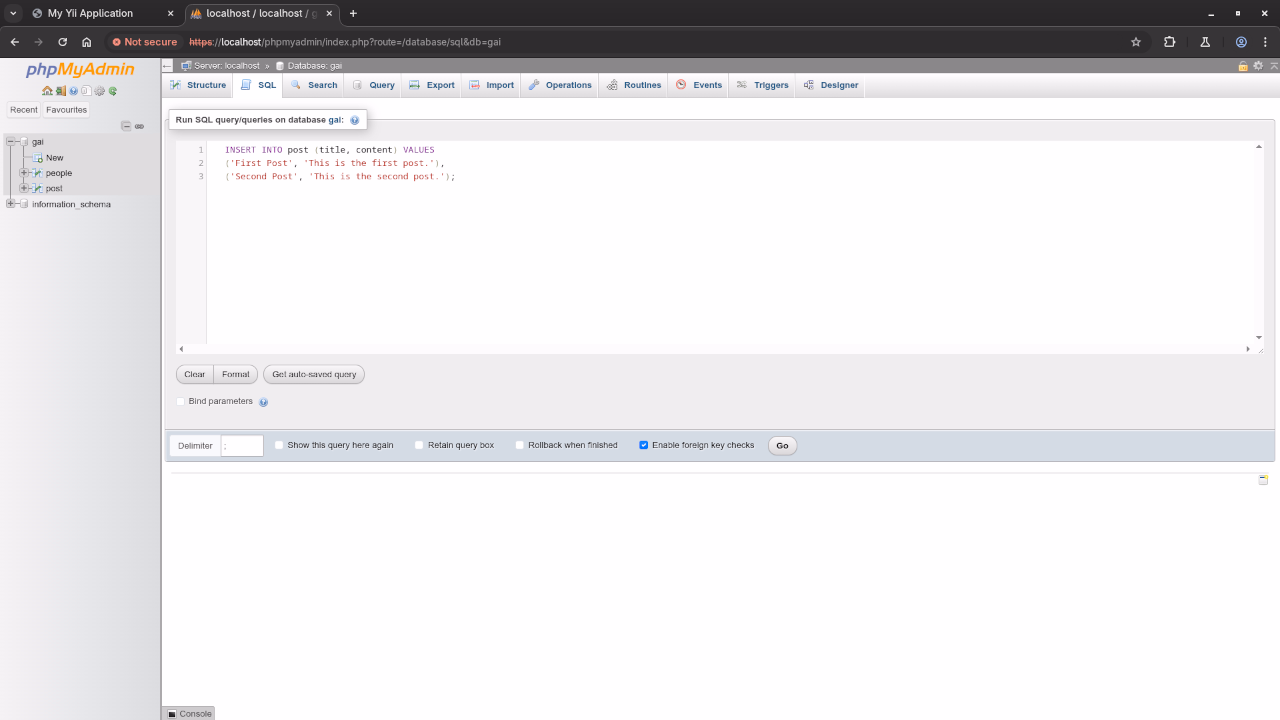Open the Structure tab
Viewport: 1280px width, 720px height.
point(198,85)
